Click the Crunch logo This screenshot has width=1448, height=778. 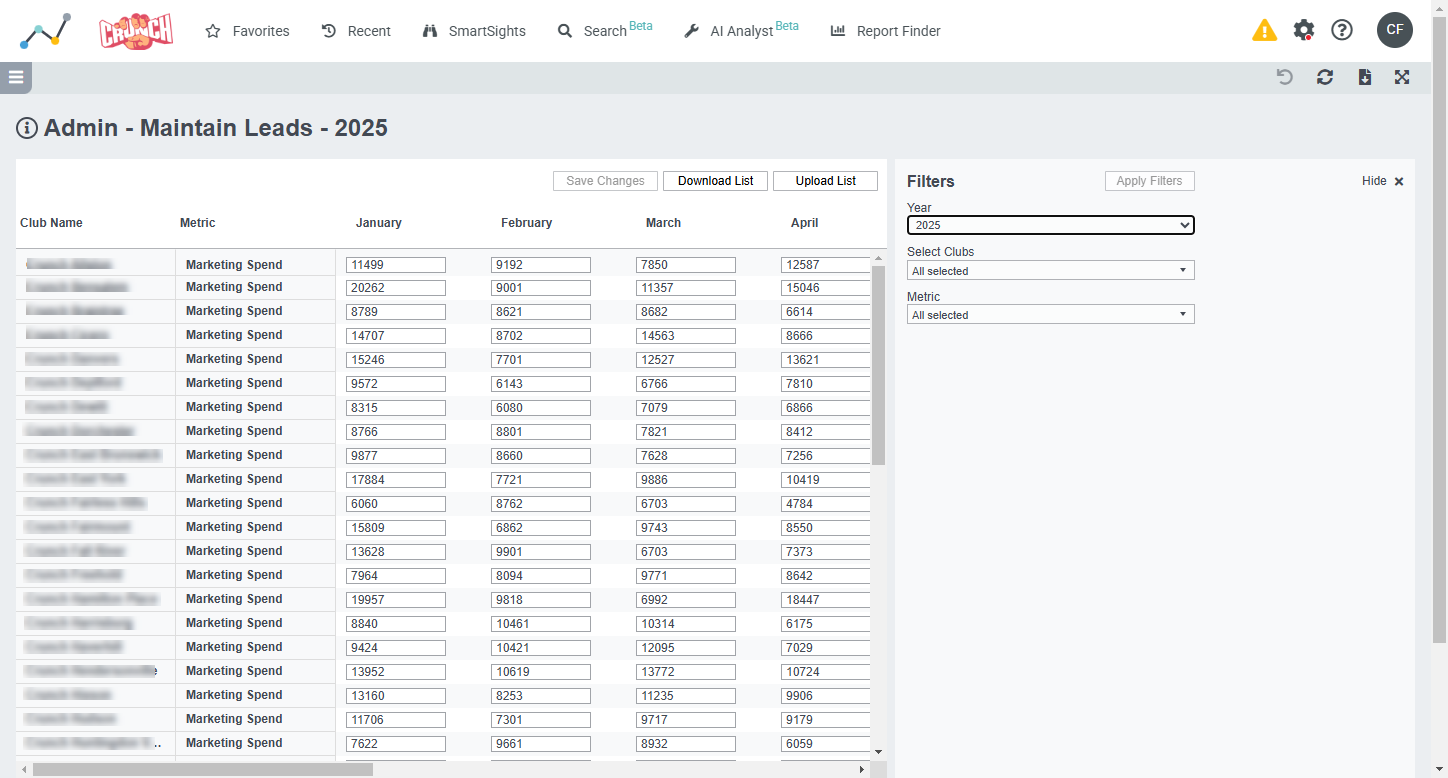136,30
